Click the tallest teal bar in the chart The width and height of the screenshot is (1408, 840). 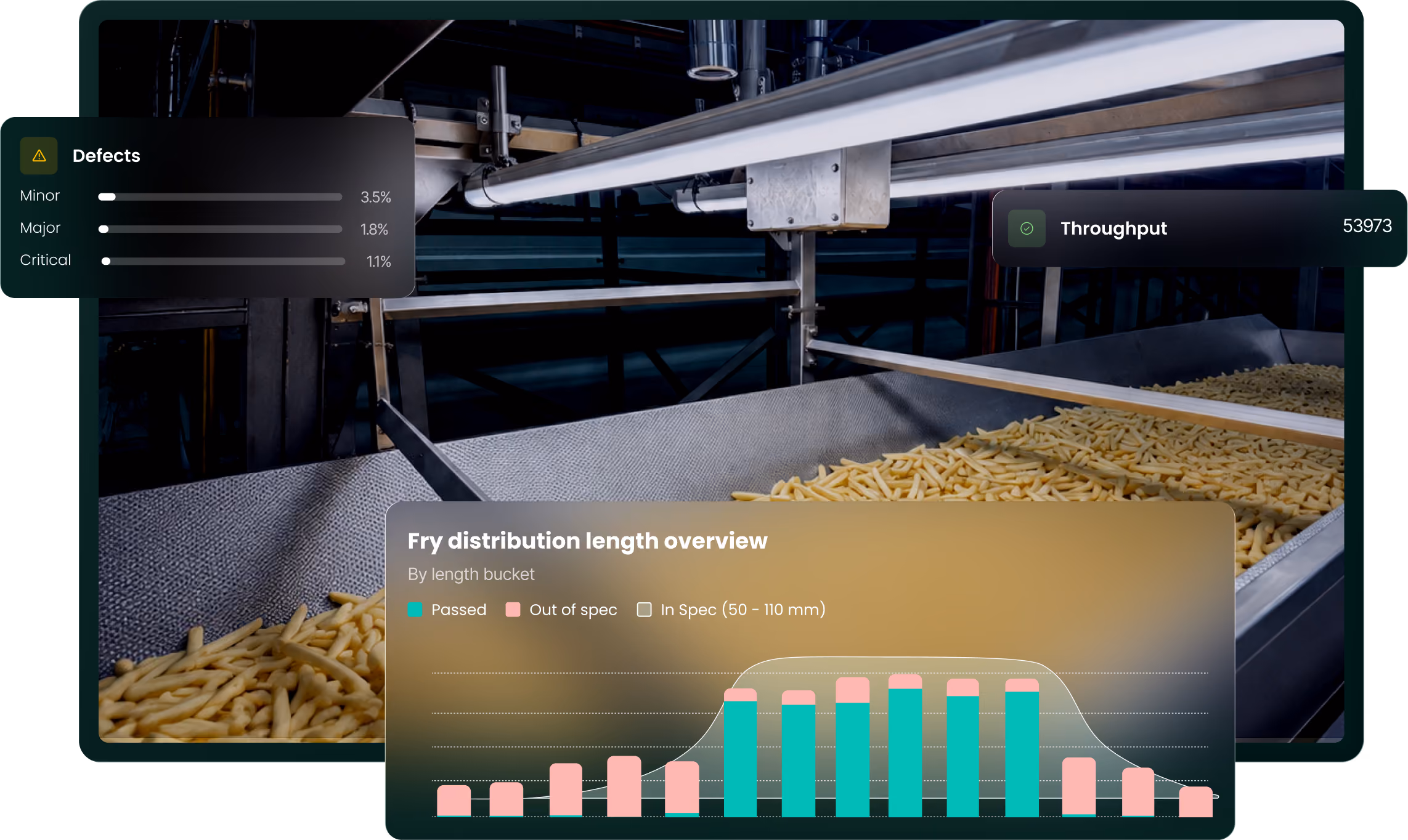click(x=905, y=753)
